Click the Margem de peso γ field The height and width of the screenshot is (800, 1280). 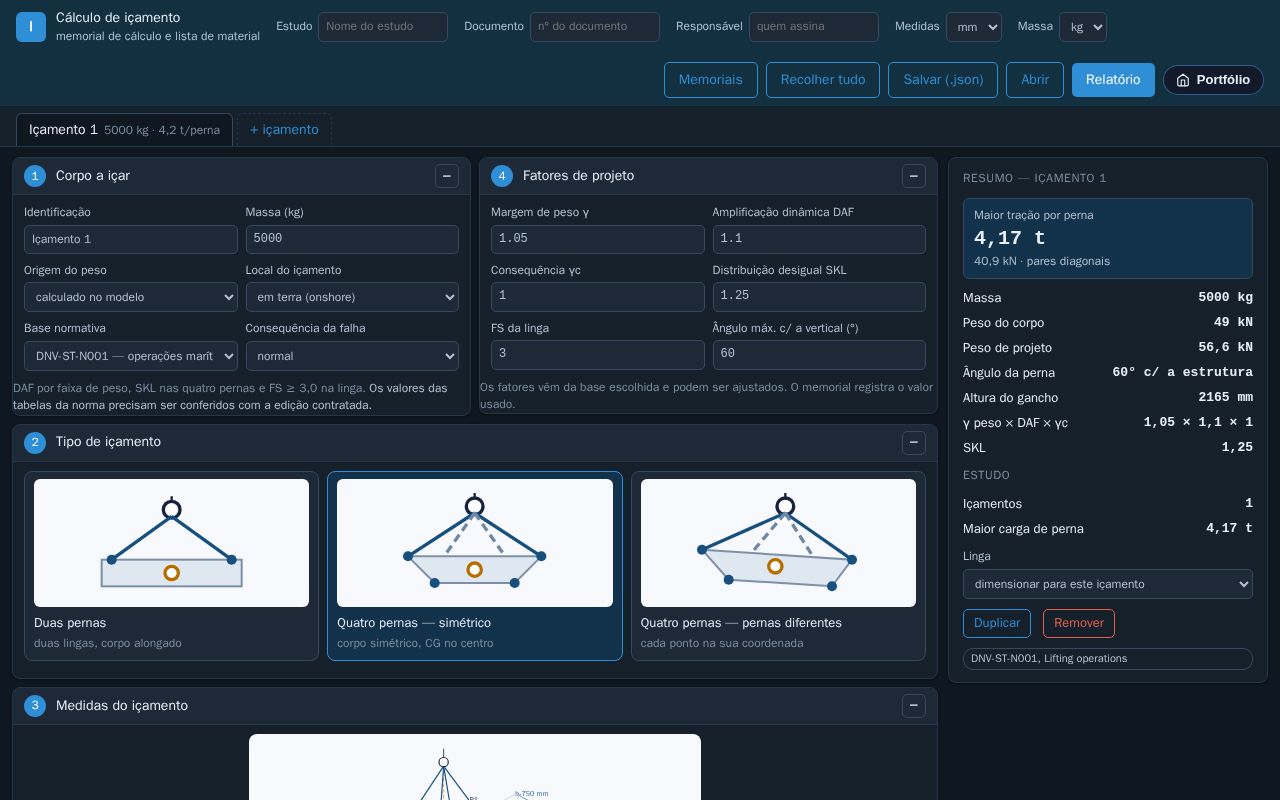pyautogui.click(x=598, y=239)
